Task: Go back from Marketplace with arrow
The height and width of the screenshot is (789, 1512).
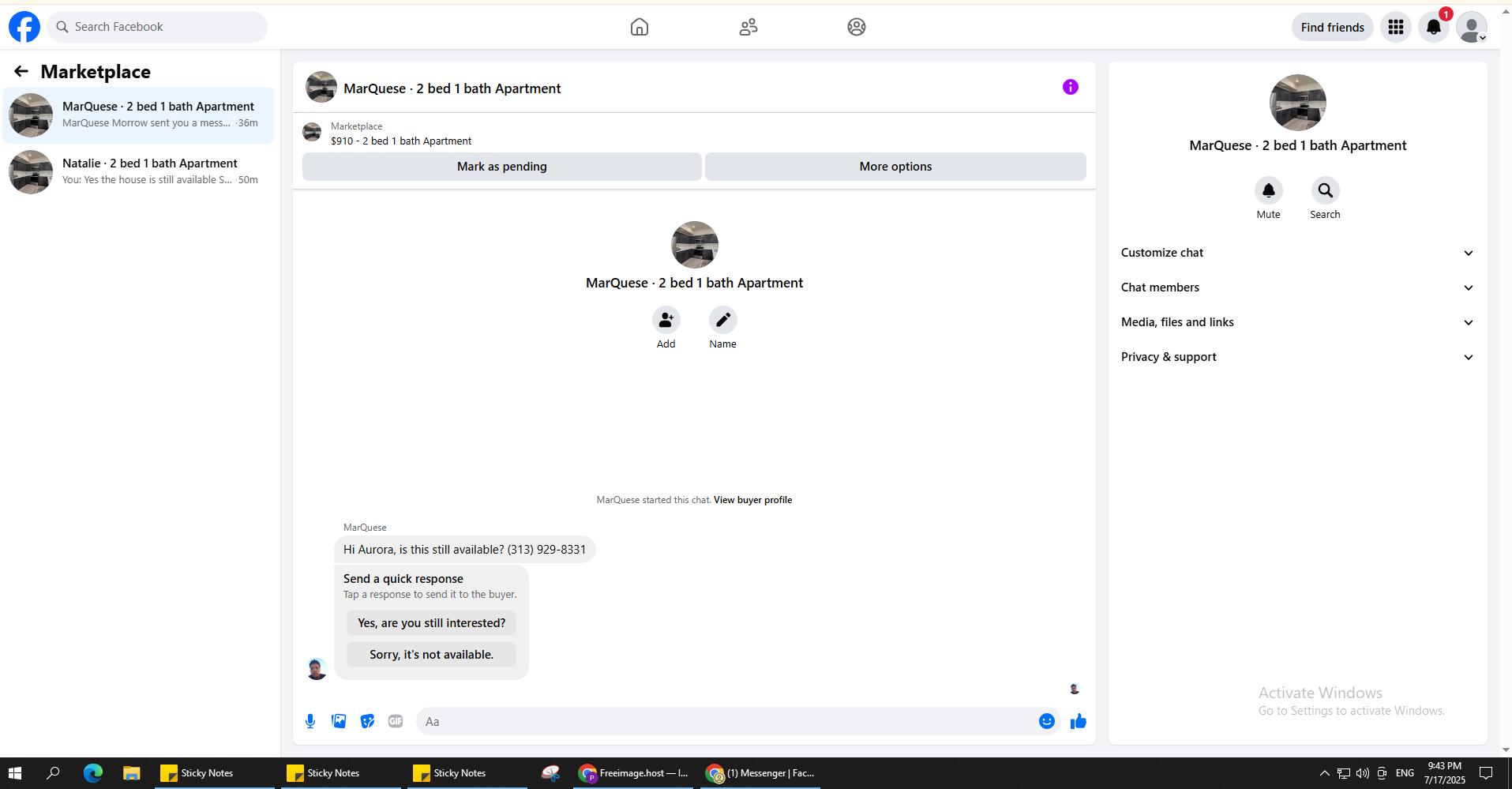Action: coord(21,71)
